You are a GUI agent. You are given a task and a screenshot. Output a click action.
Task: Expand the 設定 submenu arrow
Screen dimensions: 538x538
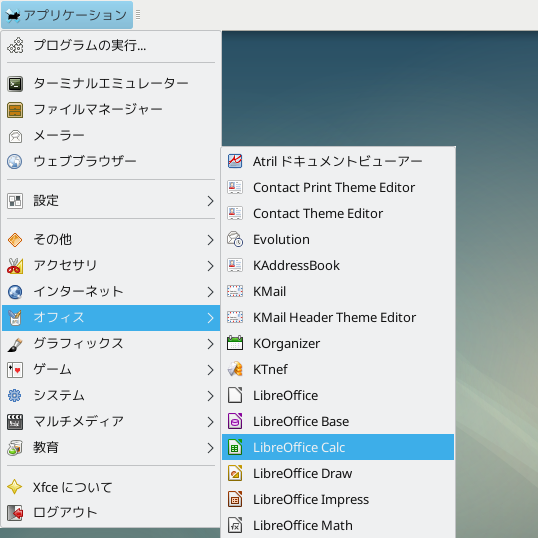click(x=211, y=201)
